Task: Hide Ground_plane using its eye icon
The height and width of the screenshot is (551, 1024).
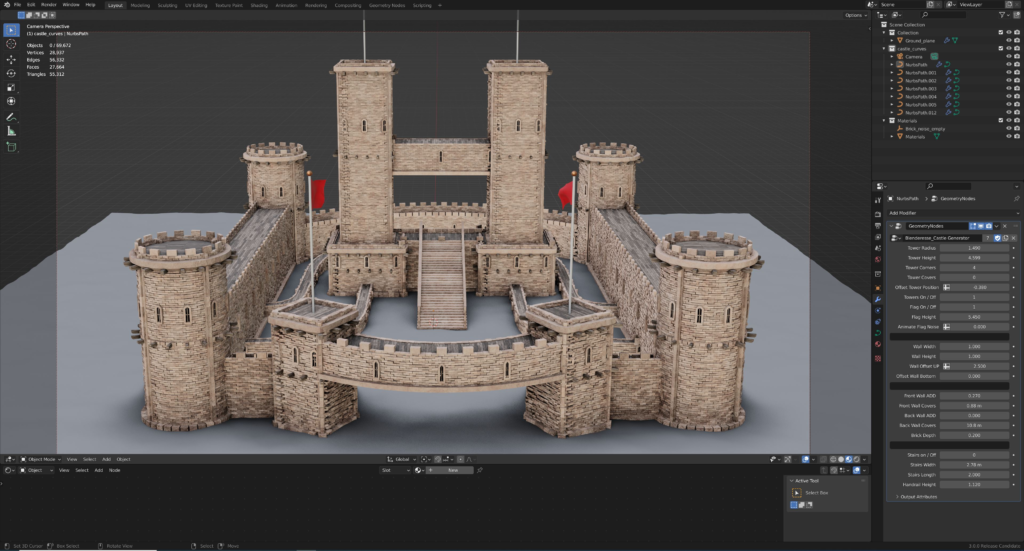Action: click(x=1008, y=40)
